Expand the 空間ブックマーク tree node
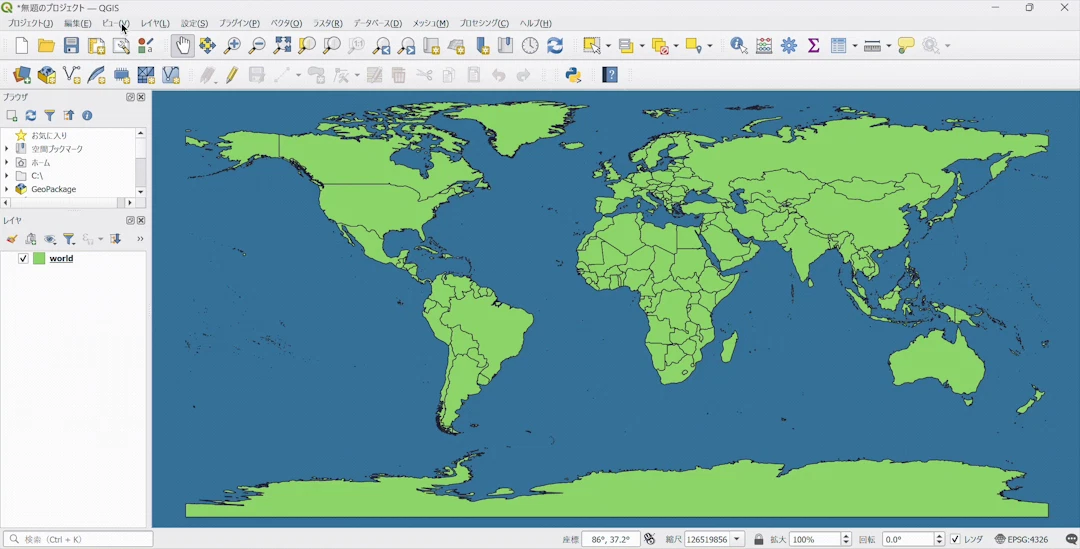 click(x=7, y=149)
